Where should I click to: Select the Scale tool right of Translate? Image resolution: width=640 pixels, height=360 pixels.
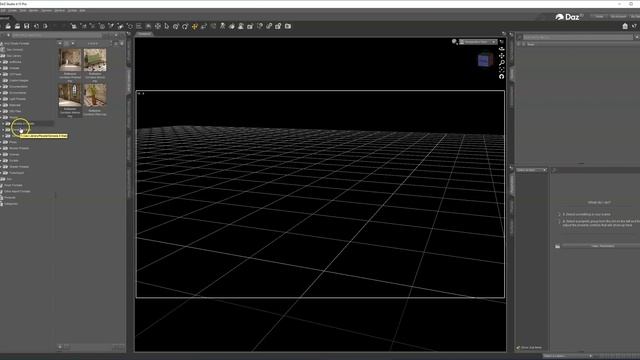pos(204,26)
